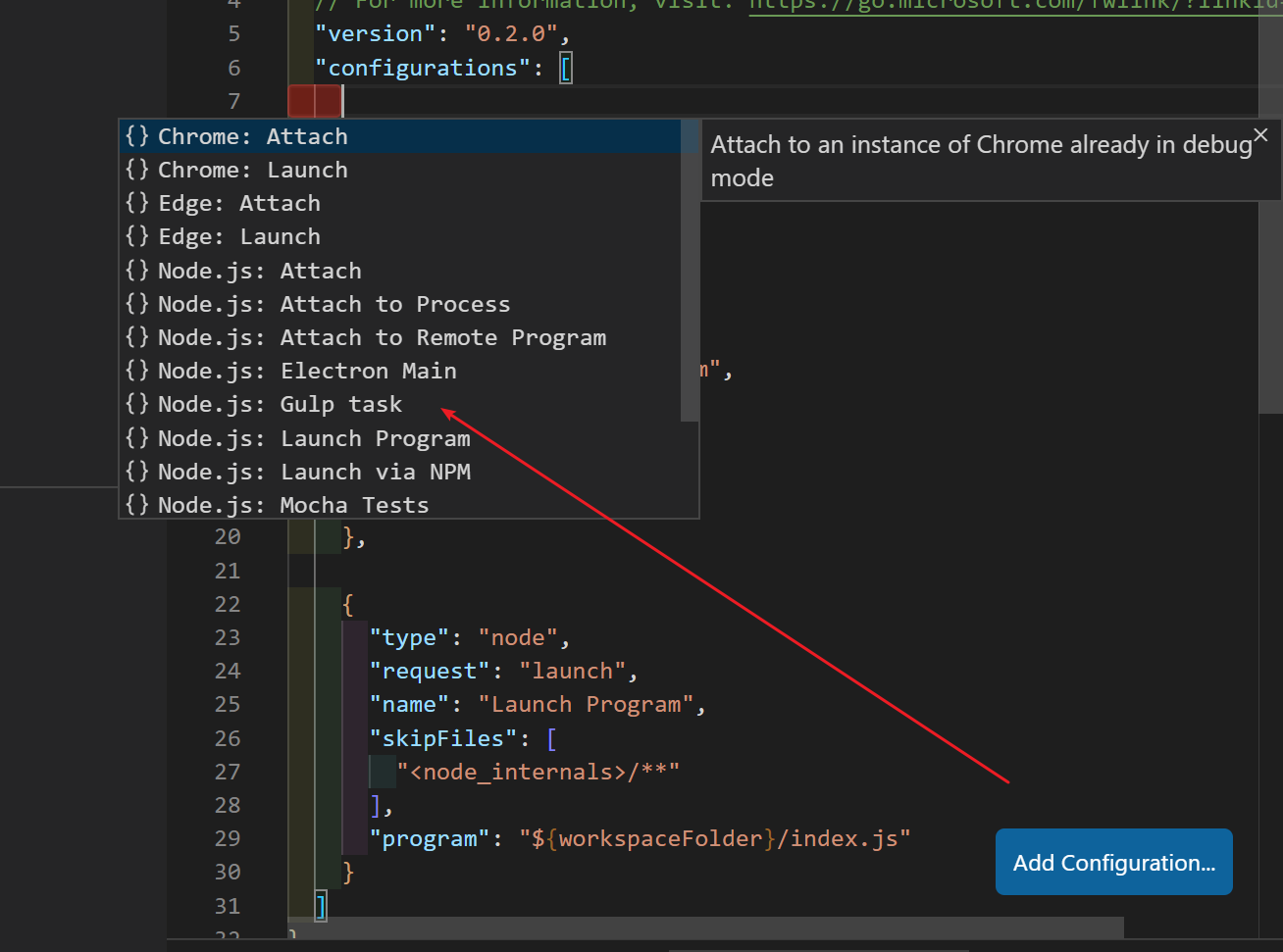Click the "node" value on line 23
1283x952 pixels.
pyautogui.click(x=518, y=637)
